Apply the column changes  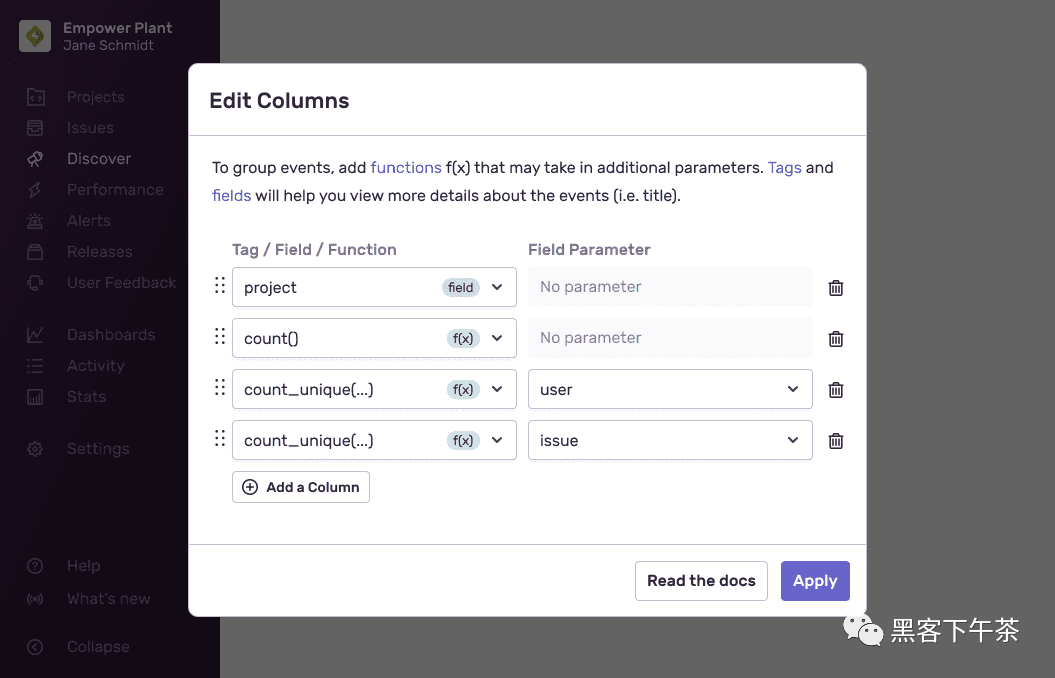point(815,581)
